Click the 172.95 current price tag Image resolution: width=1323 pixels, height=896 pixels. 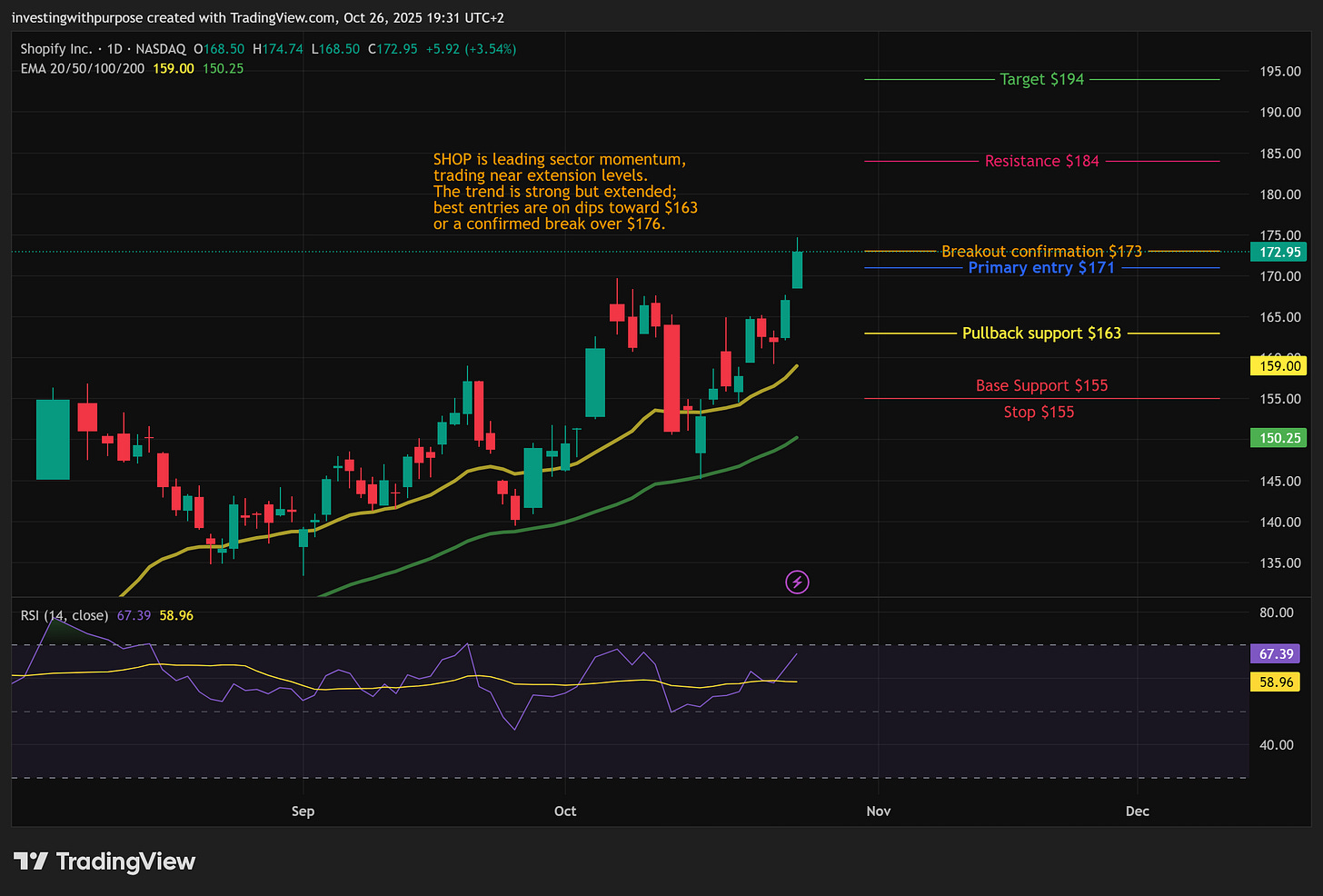tap(1280, 252)
